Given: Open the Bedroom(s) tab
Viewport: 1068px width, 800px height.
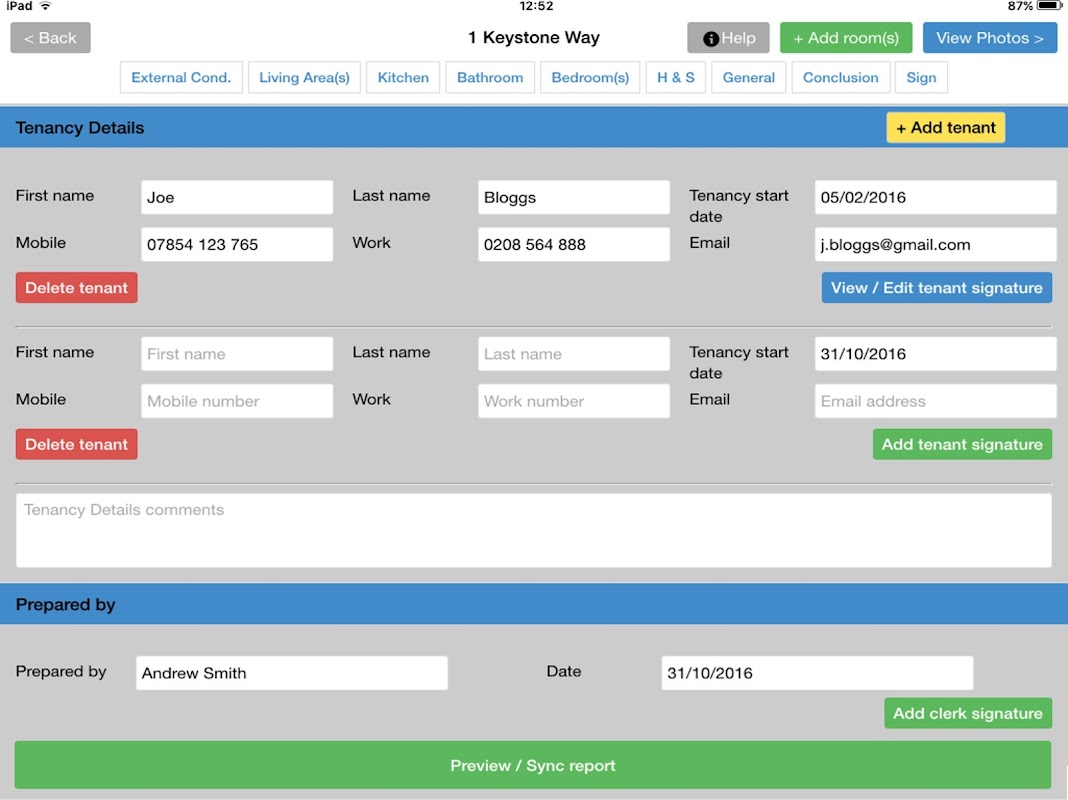Looking at the screenshot, I should [x=590, y=78].
